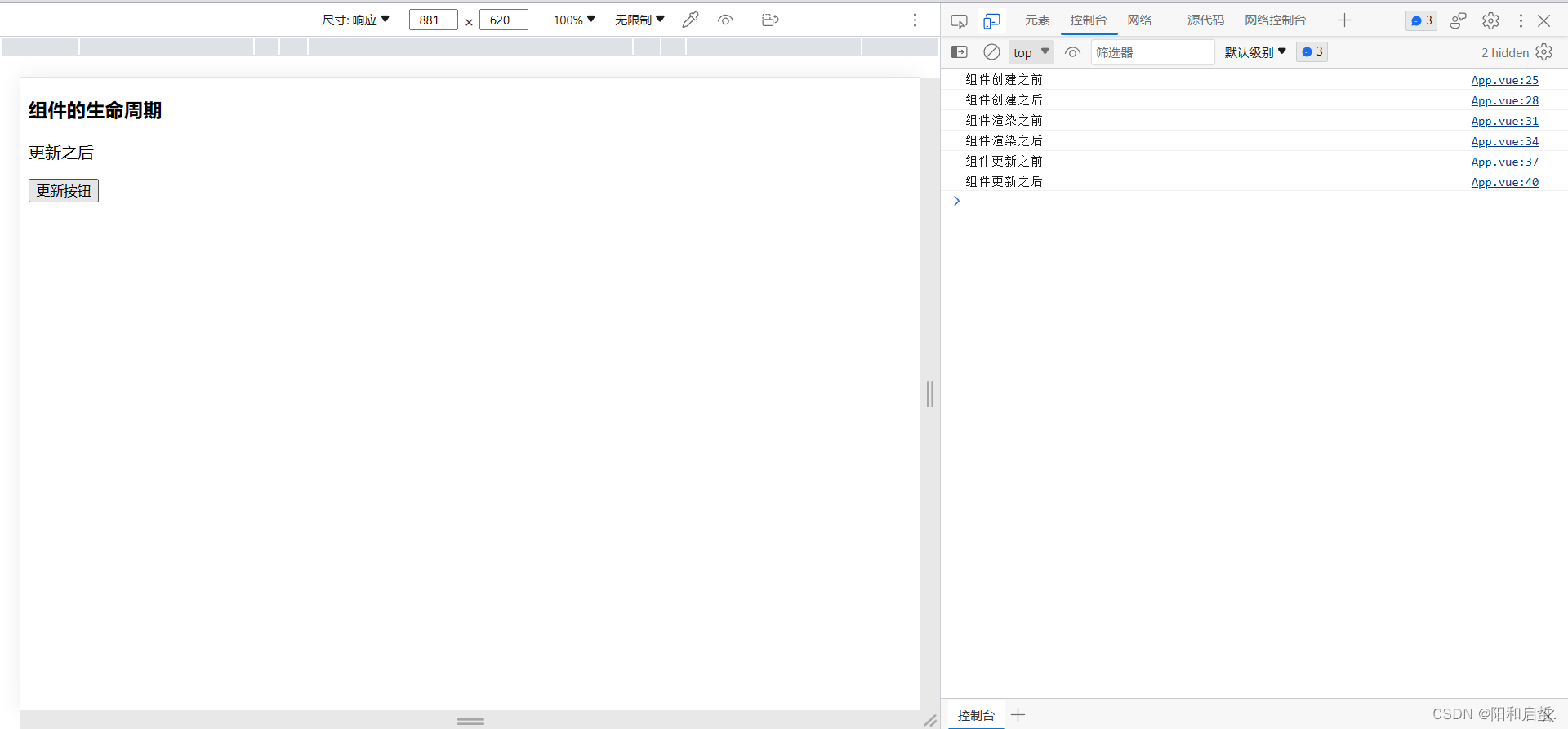Click viewport right-edge resize handle

[x=930, y=393]
